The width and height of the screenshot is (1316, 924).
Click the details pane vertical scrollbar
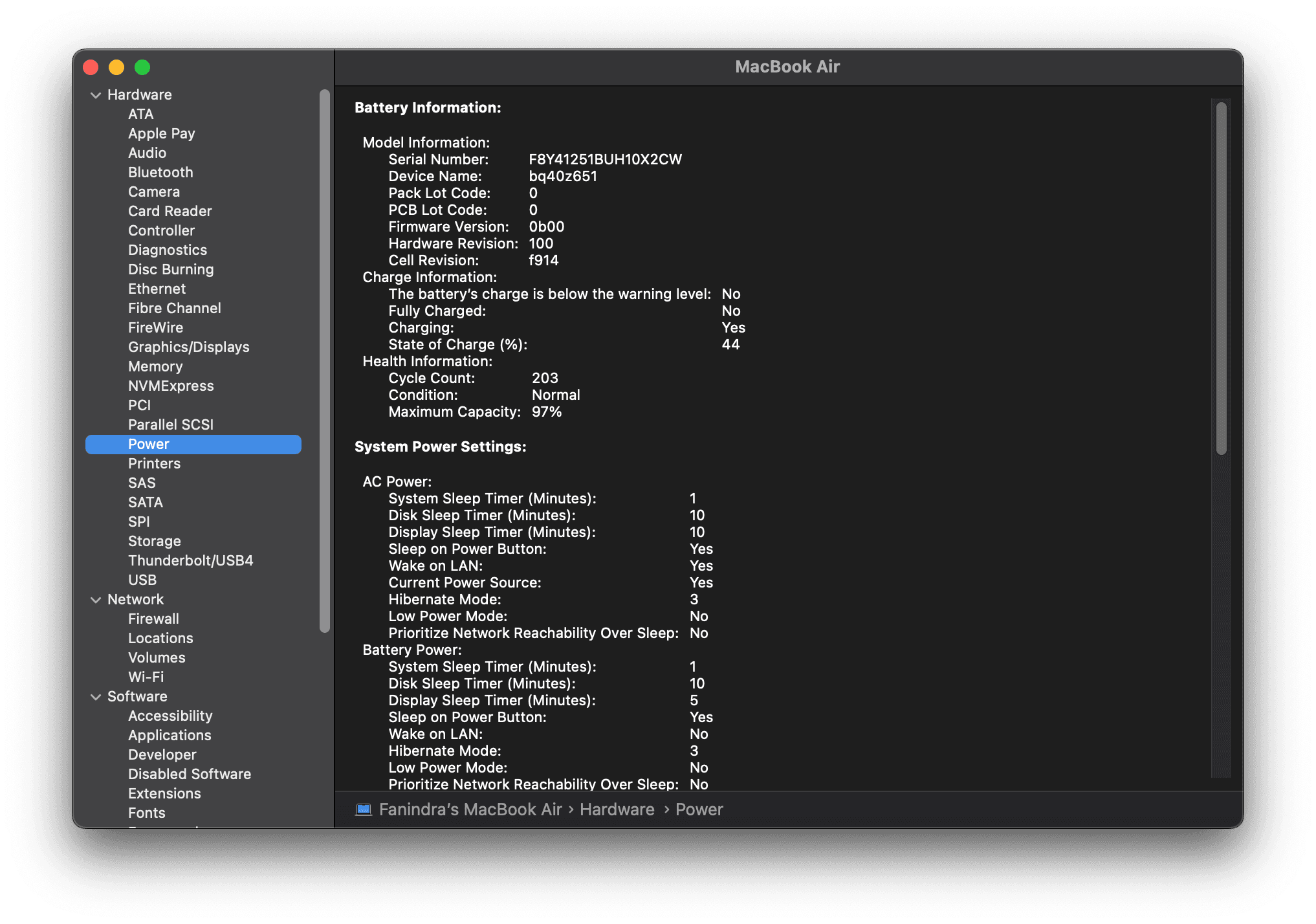click(1221, 278)
